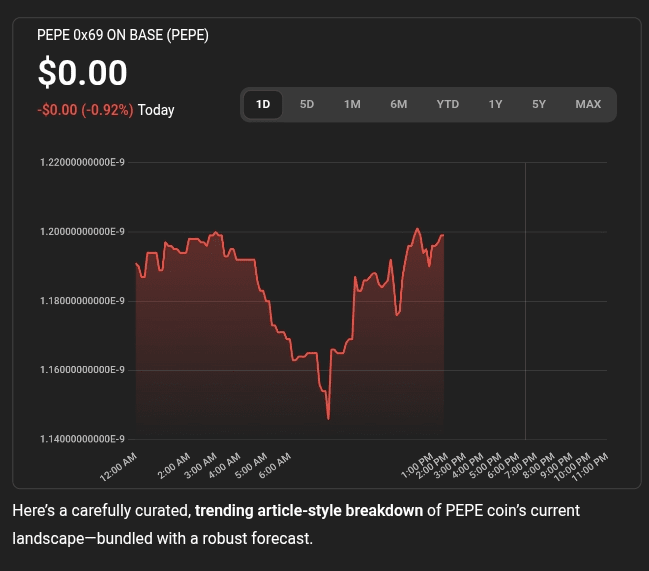Select the 1D time range tab
Screen dimensions: 649x571
tap(263, 104)
